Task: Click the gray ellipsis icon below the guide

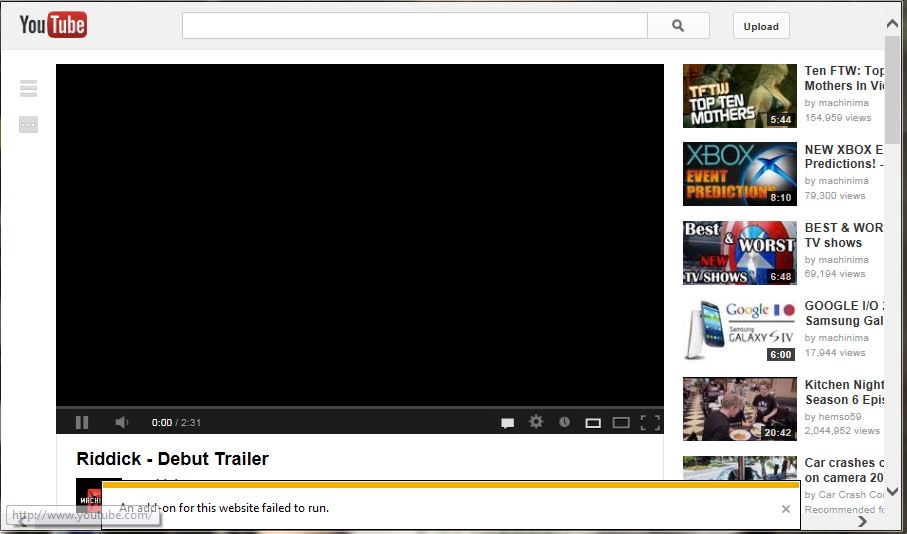Action: [28, 124]
